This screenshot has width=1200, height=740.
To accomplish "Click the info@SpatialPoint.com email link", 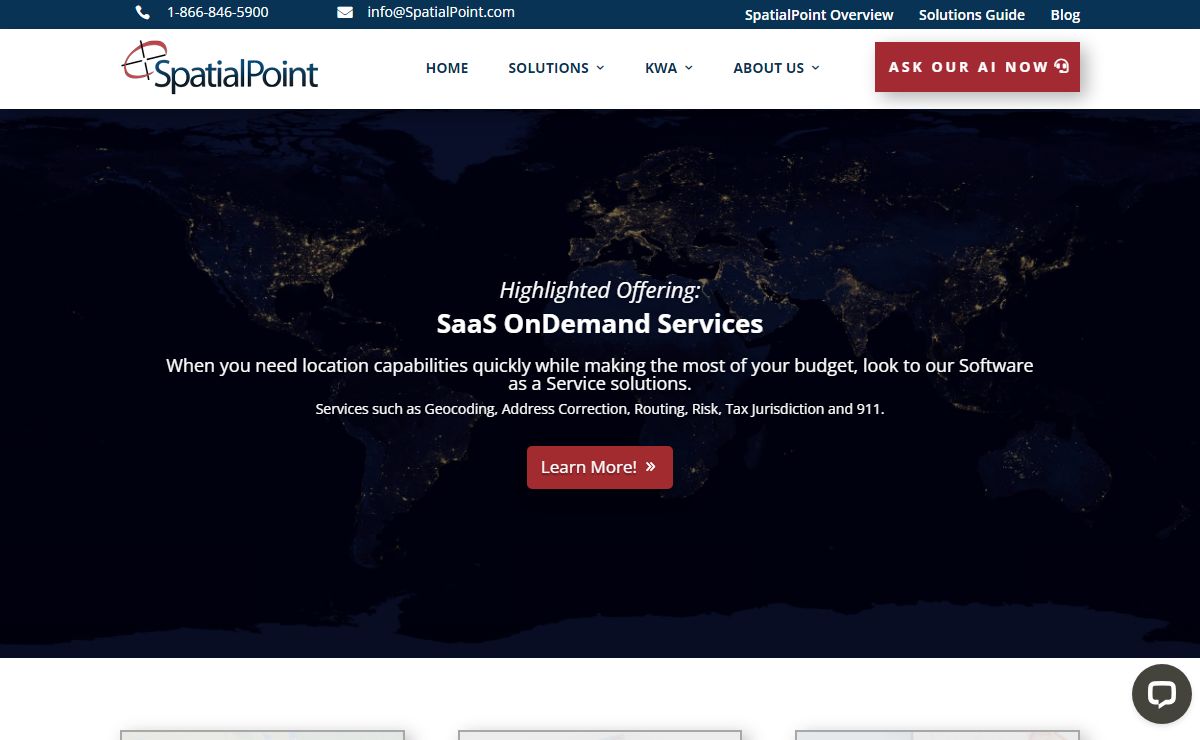I will [441, 13].
